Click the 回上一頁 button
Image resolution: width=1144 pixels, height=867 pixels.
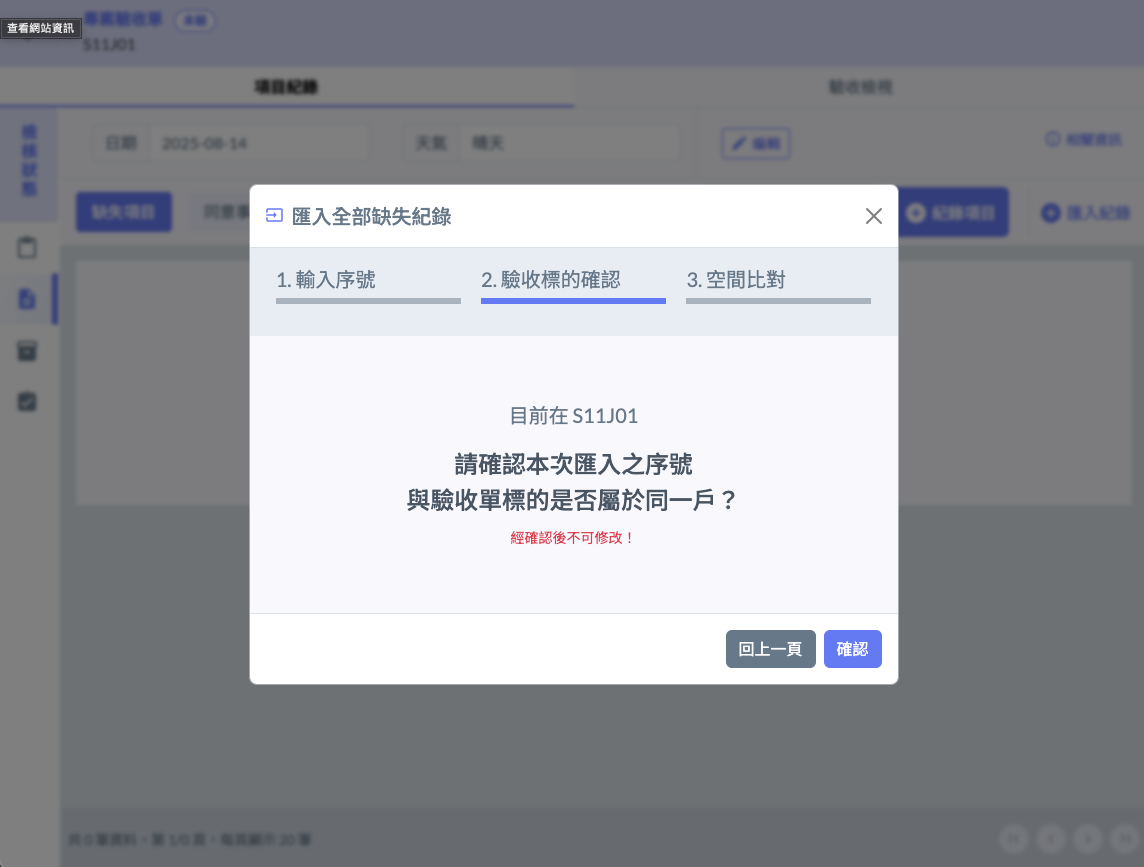click(770, 649)
